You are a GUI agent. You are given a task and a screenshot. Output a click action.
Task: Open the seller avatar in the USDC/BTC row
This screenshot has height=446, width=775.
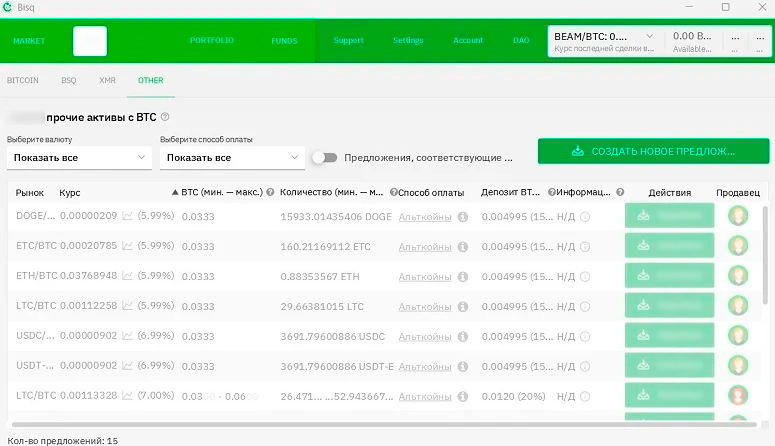pyautogui.click(x=738, y=336)
